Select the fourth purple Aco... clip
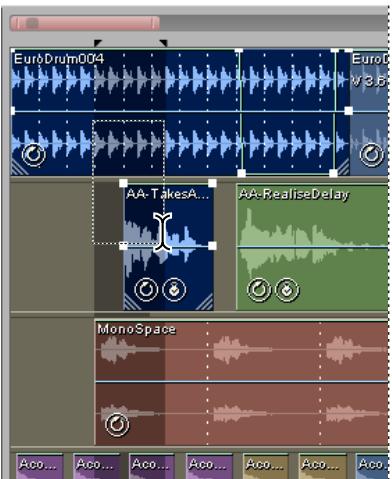This screenshot has width=392, height=479. (x=209, y=466)
